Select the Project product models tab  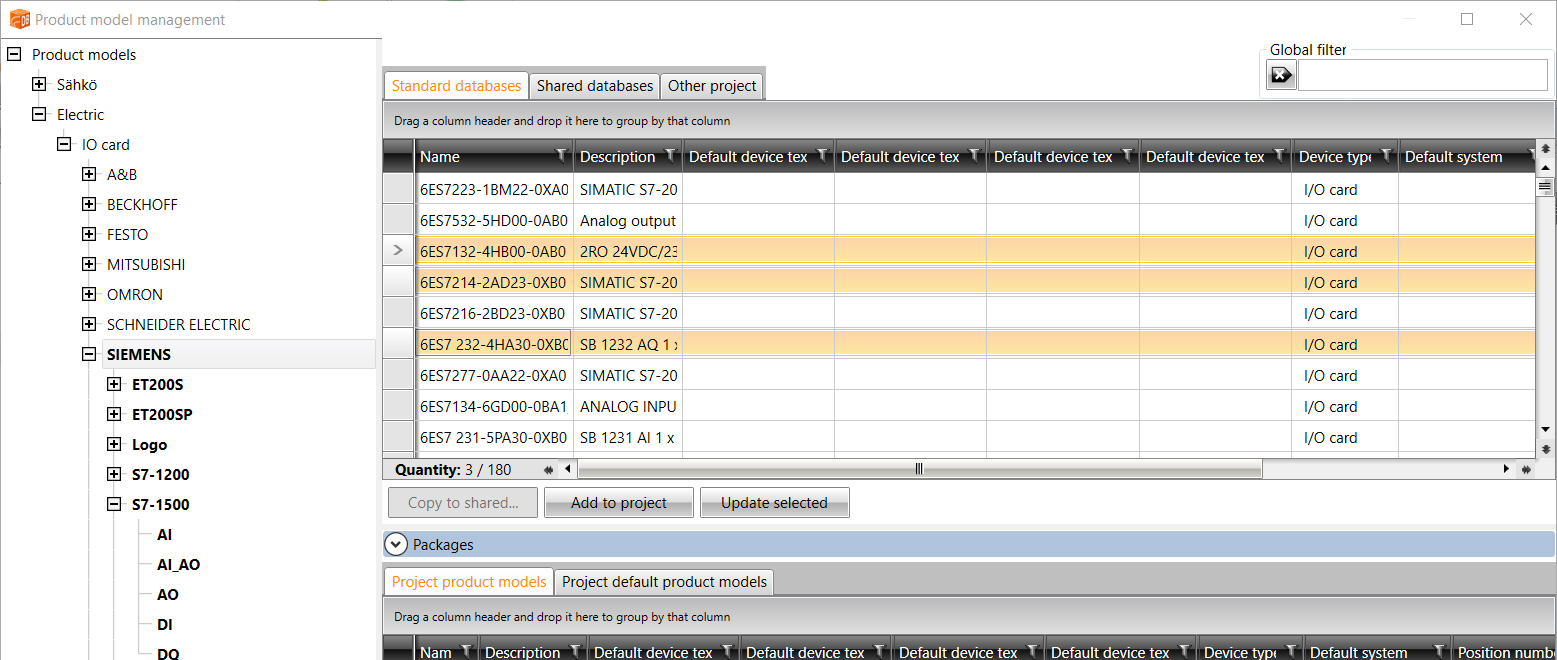[x=469, y=582]
